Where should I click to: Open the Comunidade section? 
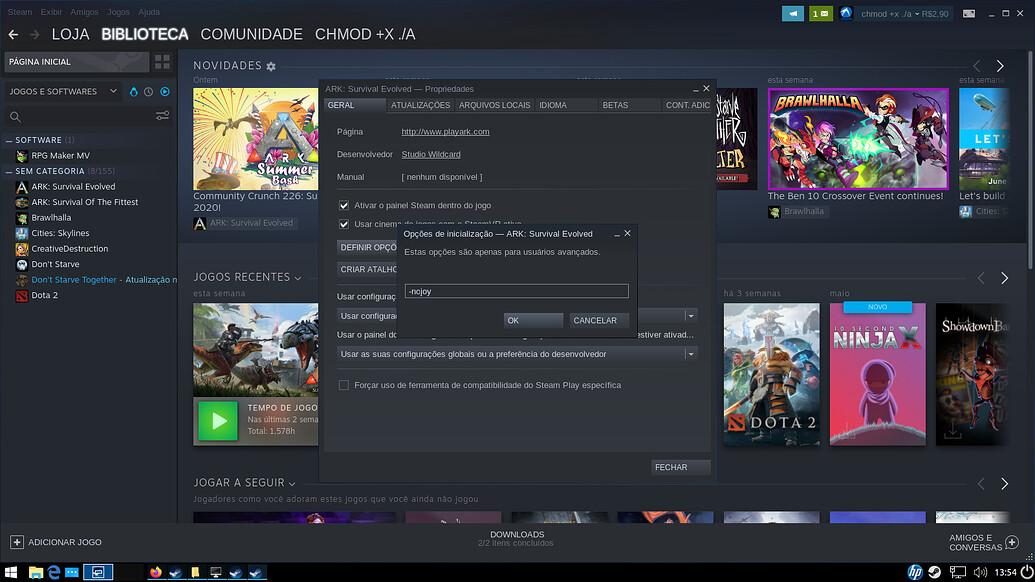point(251,34)
